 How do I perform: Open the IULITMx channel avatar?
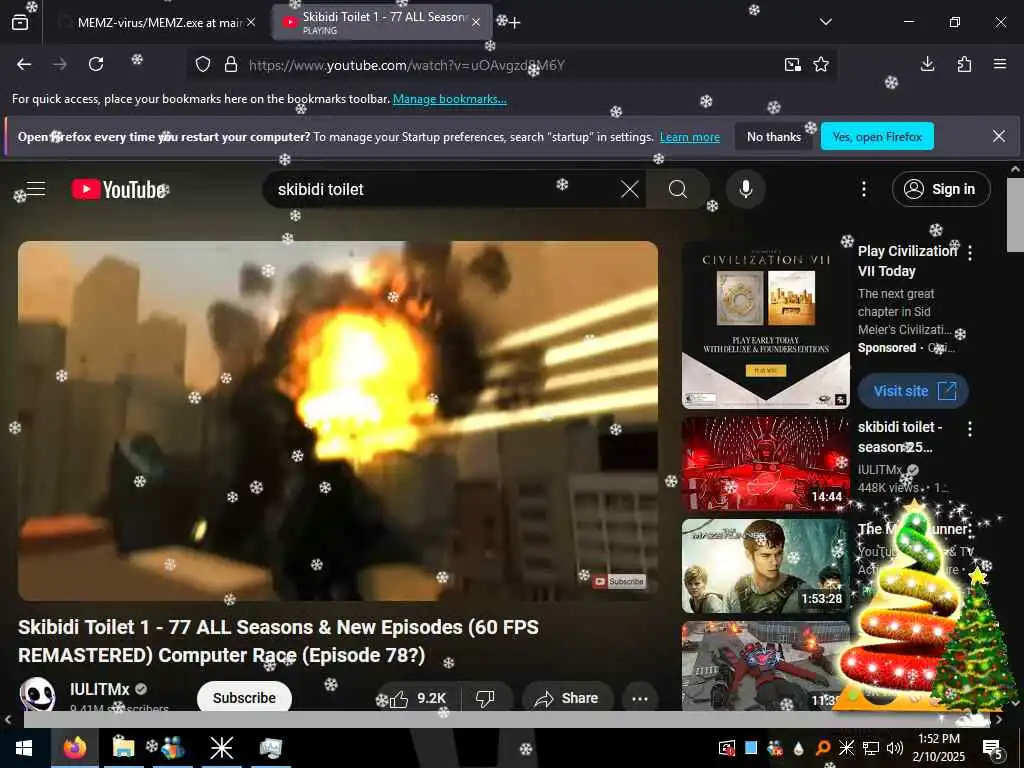pos(37,694)
